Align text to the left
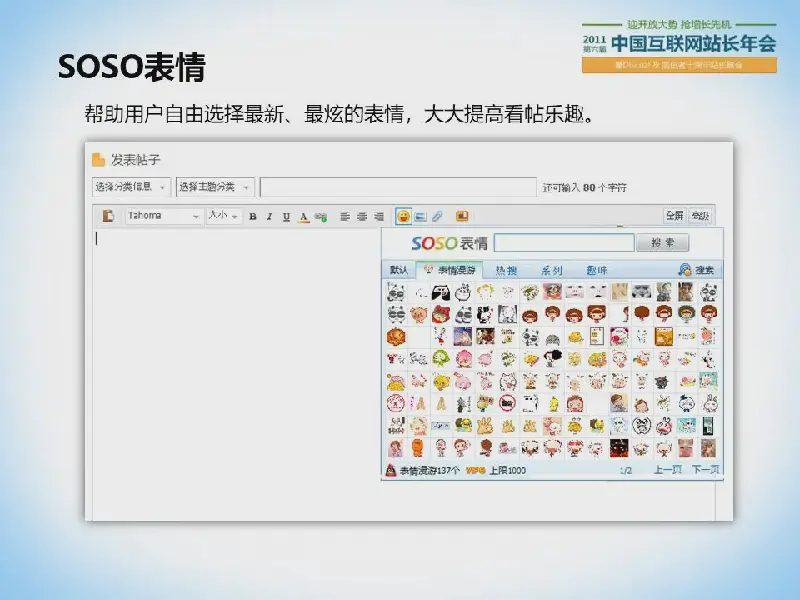 tap(345, 216)
